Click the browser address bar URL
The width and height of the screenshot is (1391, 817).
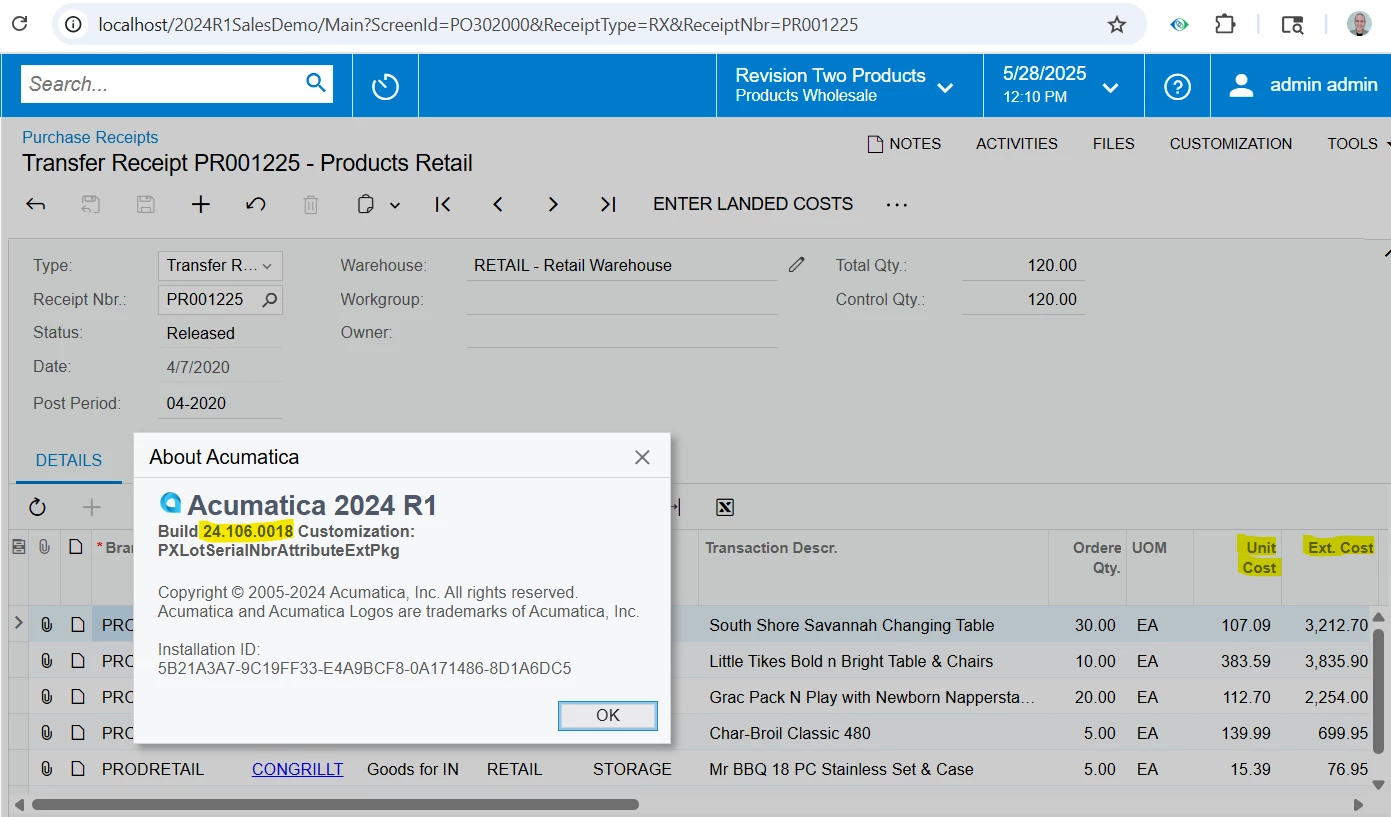pos(478,25)
